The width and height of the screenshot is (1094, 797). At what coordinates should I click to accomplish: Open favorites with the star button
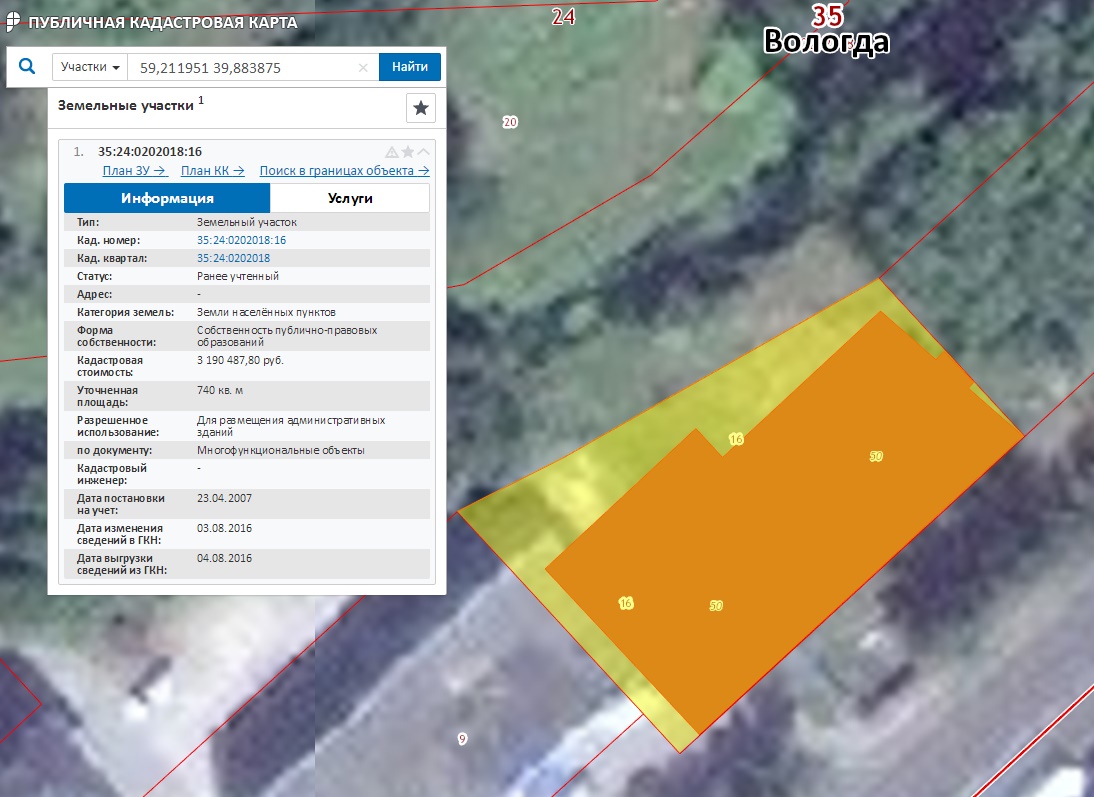coord(421,108)
